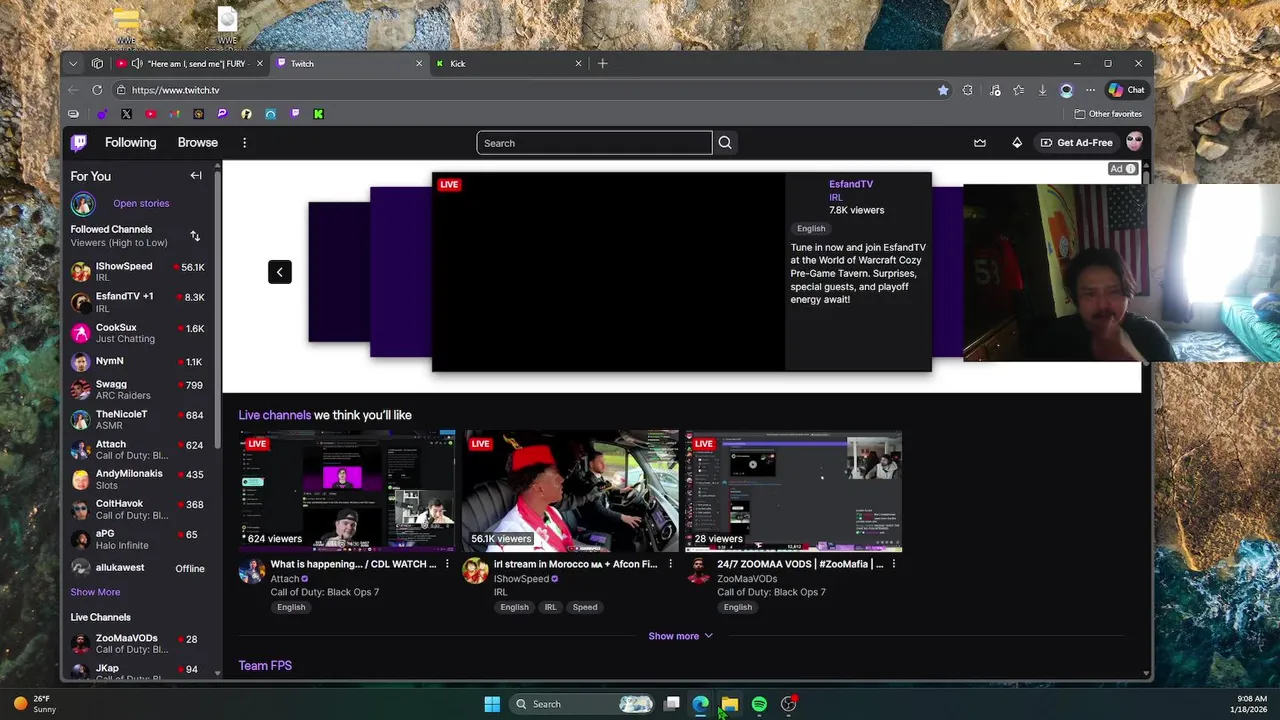Toggle the favorite star in address bar
The image size is (1280, 720).
[x=943, y=90]
